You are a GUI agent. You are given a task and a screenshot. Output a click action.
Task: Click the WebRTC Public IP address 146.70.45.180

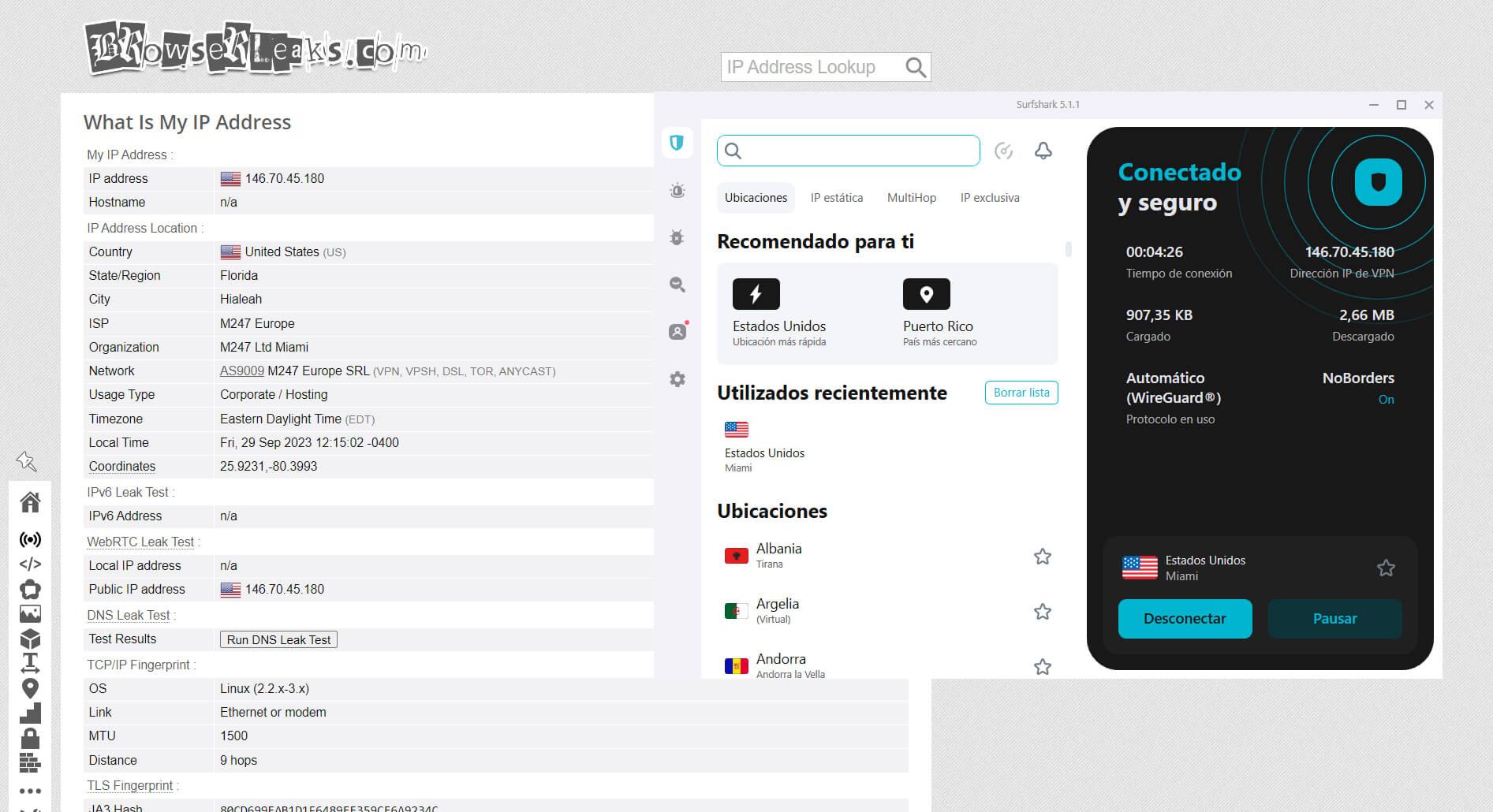coord(285,589)
